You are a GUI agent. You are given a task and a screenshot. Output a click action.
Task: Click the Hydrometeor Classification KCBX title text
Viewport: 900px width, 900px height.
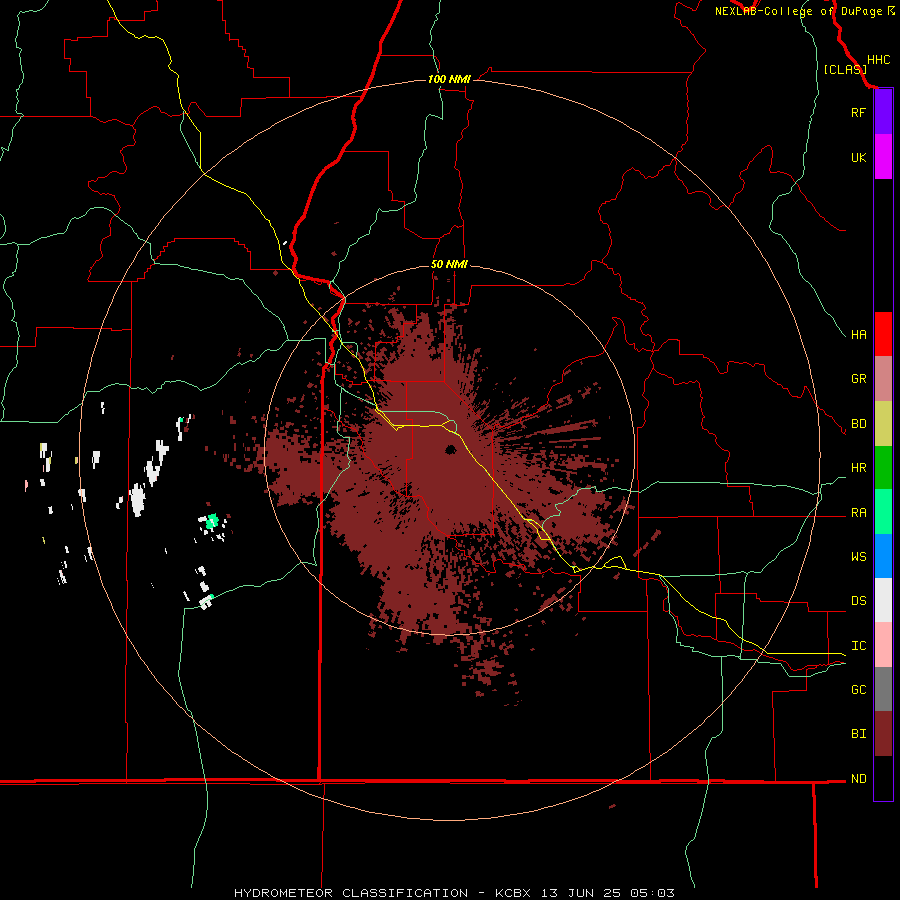[x=454, y=893]
